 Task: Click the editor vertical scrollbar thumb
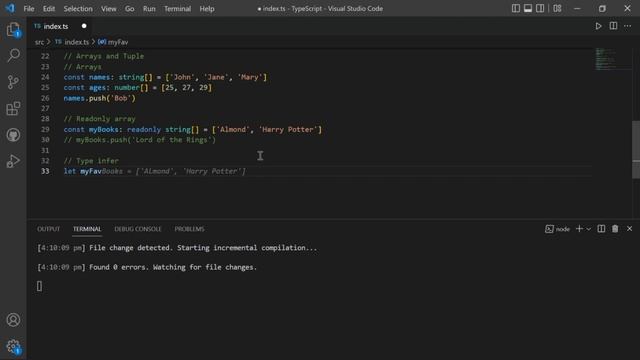coord(636,149)
